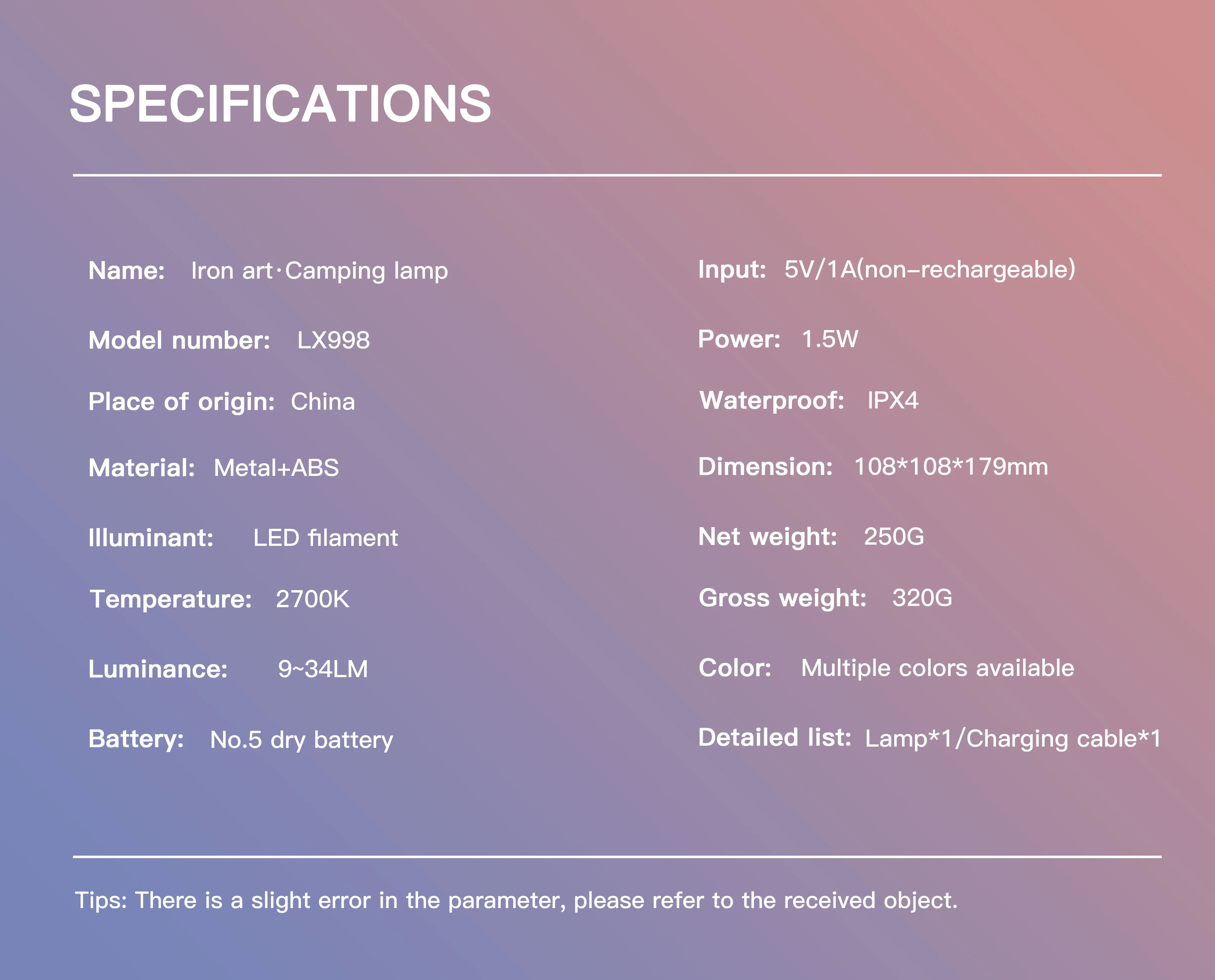Click the Tips note at the bottom
This screenshot has width=1215, height=980.
516,900
